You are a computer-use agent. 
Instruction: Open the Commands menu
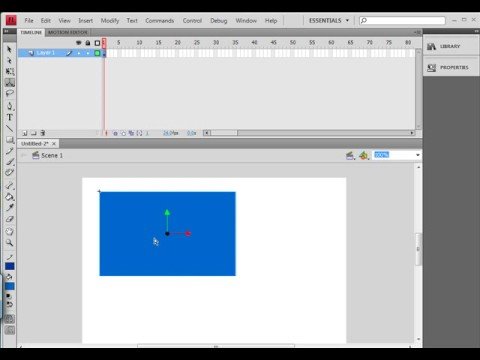(160, 21)
